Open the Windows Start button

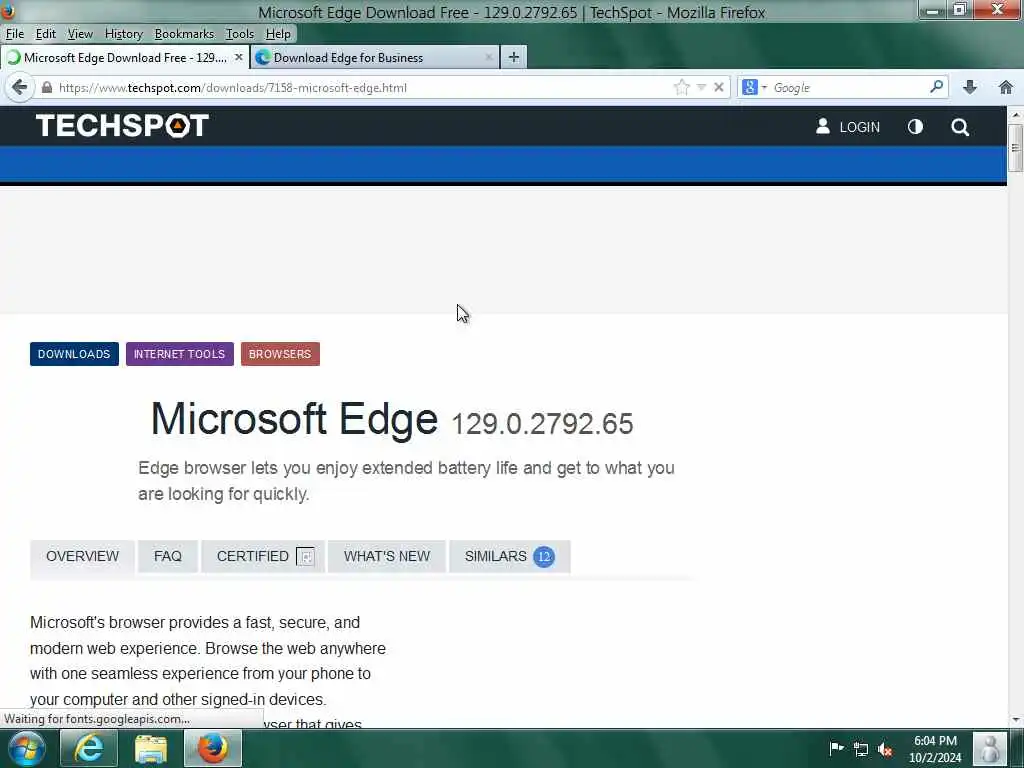tap(26, 748)
